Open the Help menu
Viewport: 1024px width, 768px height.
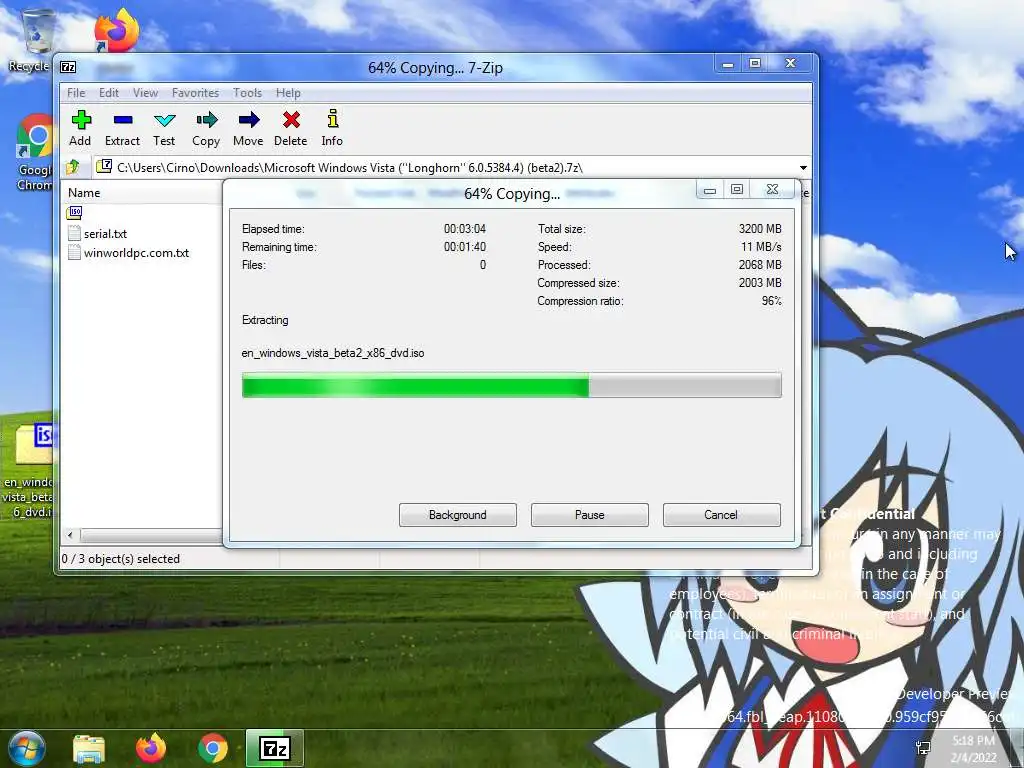click(x=288, y=93)
